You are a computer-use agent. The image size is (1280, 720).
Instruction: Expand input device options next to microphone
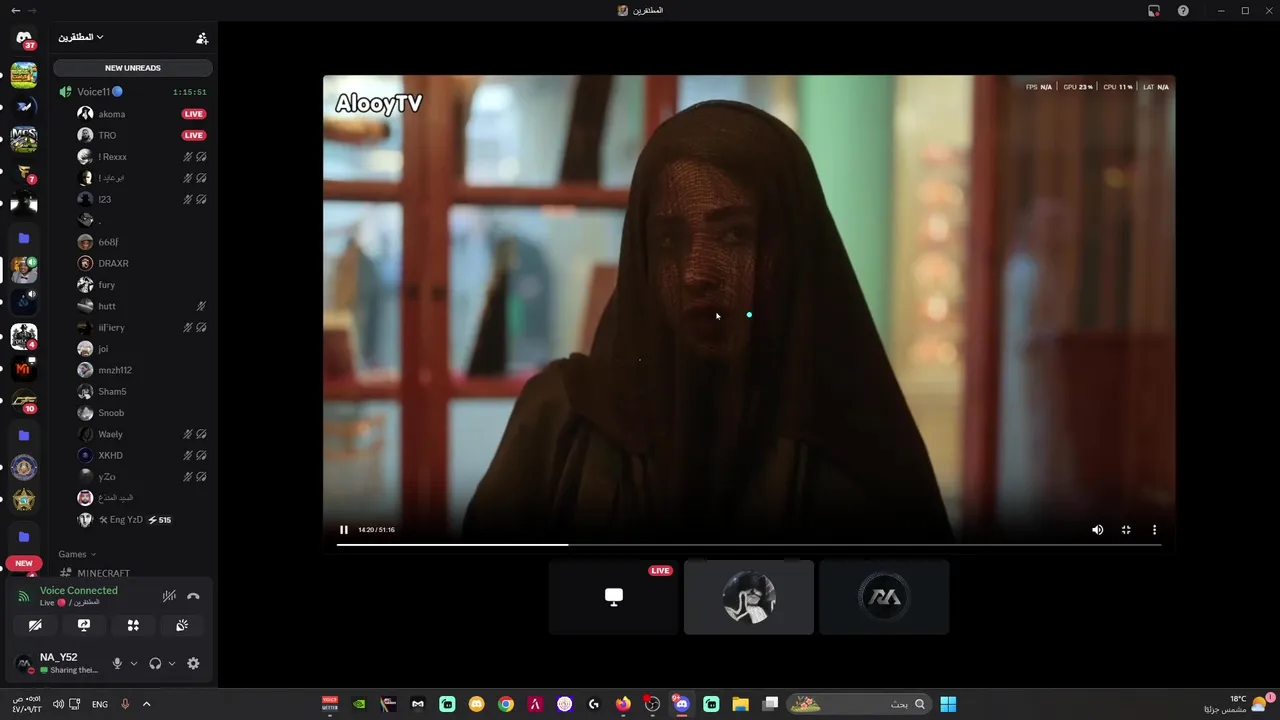pyautogui.click(x=134, y=663)
